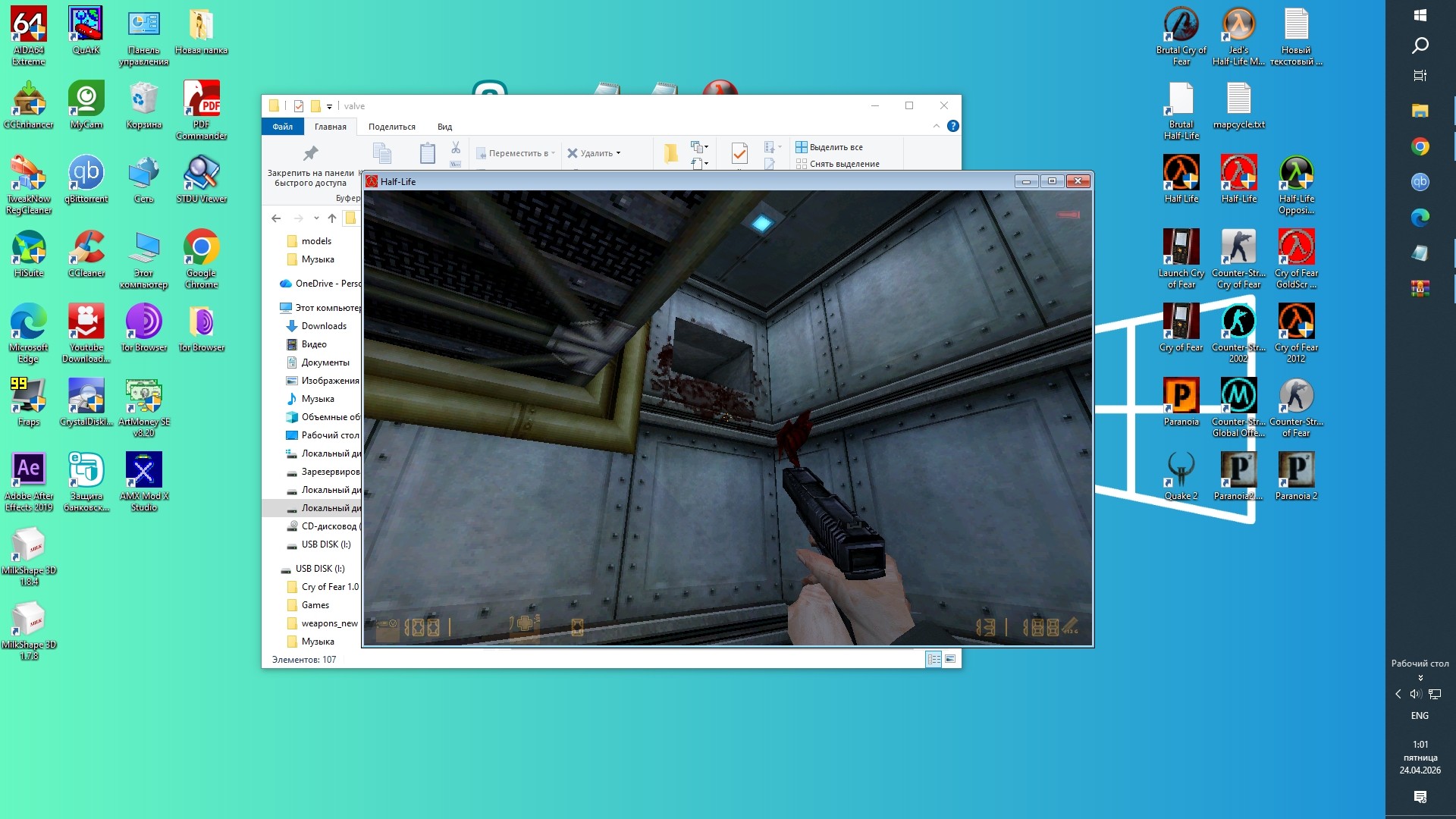The image size is (1456, 819).
Task: Expand the Удалить dropdown arrow
Action: point(619,153)
